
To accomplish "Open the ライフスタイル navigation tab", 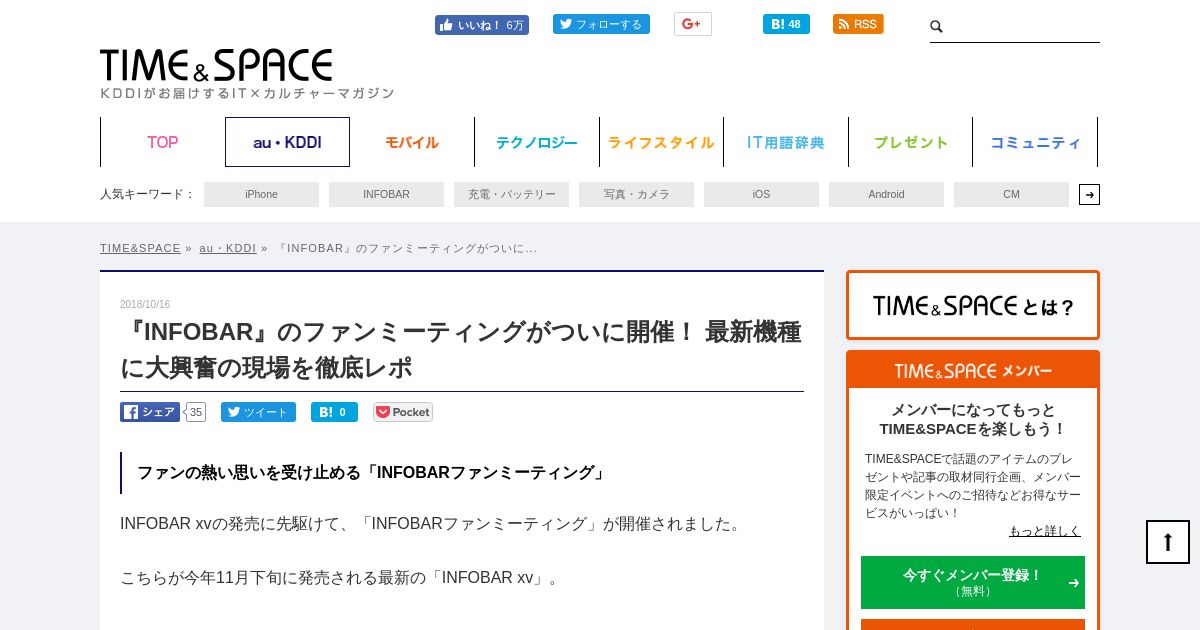I will point(661,142).
